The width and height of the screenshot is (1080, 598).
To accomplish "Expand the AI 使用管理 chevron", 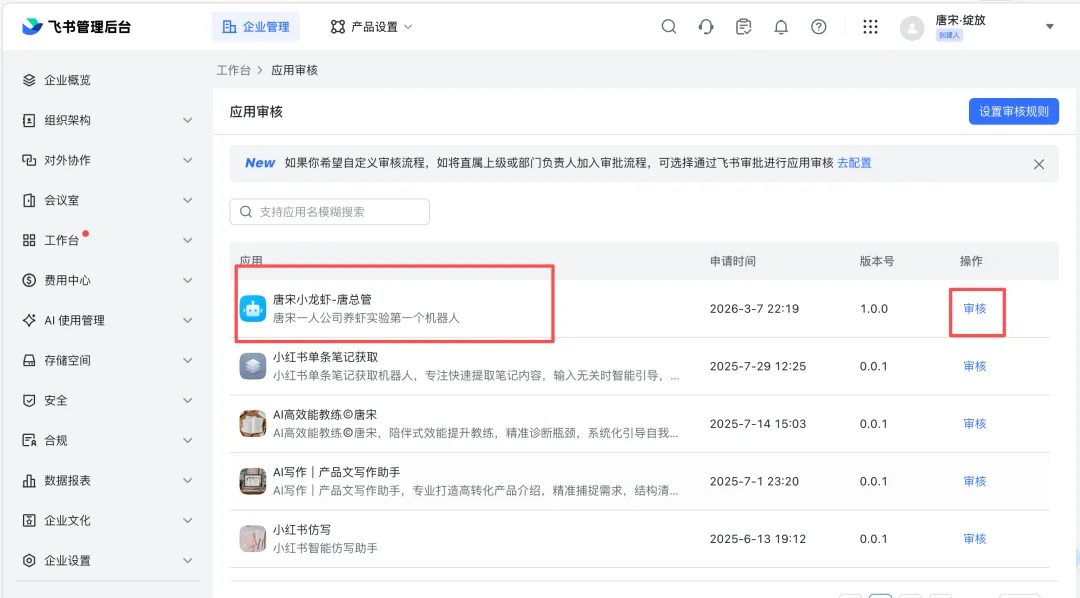I will pyautogui.click(x=187, y=320).
